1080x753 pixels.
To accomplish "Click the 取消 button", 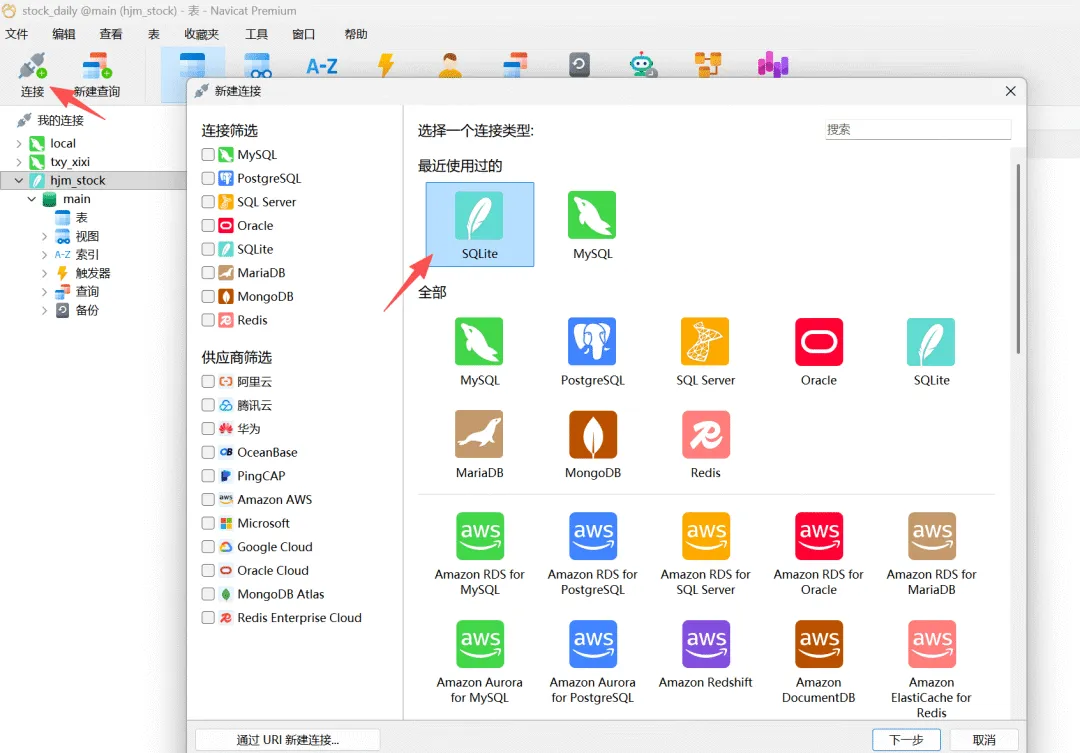I will point(984,739).
